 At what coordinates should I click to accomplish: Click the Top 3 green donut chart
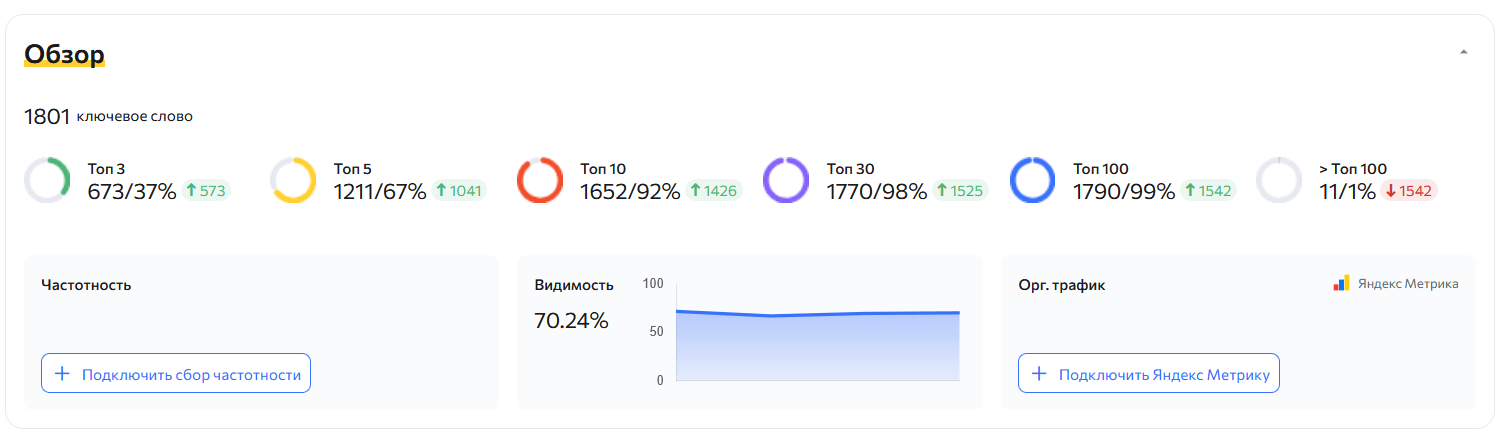tap(46, 181)
